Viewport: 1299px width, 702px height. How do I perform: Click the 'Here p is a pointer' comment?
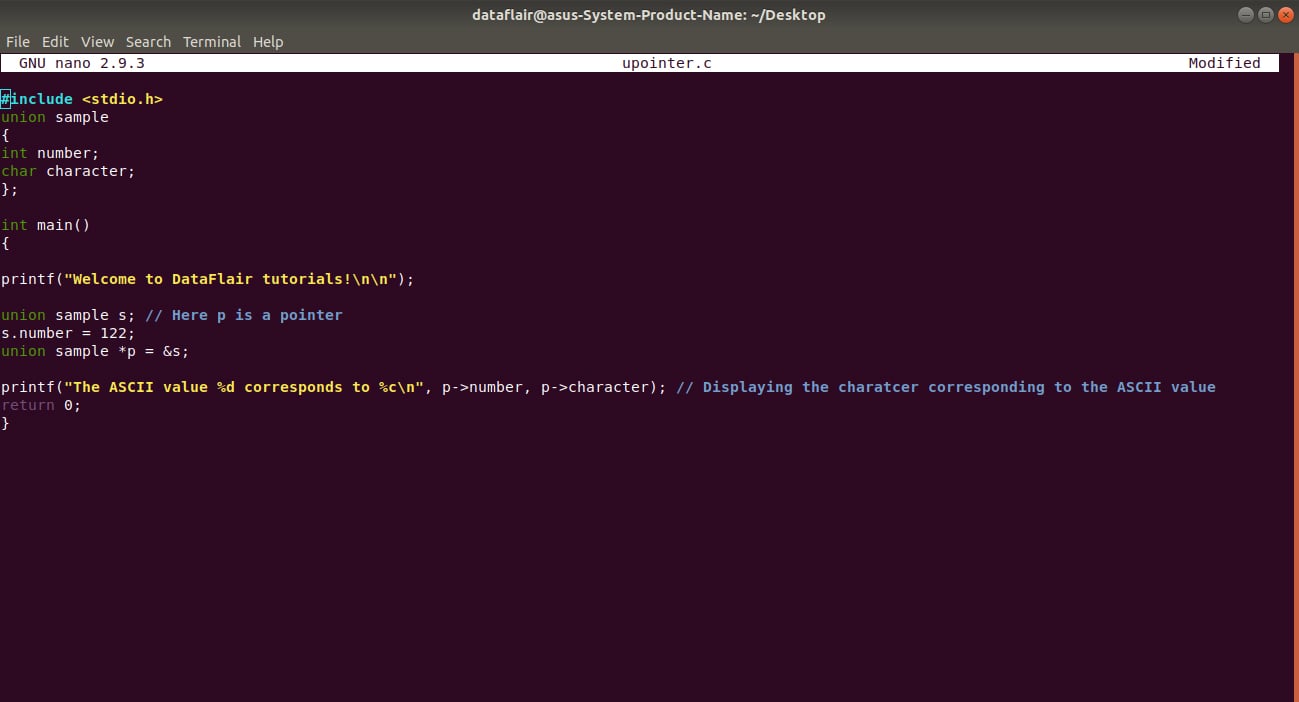(x=244, y=315)
